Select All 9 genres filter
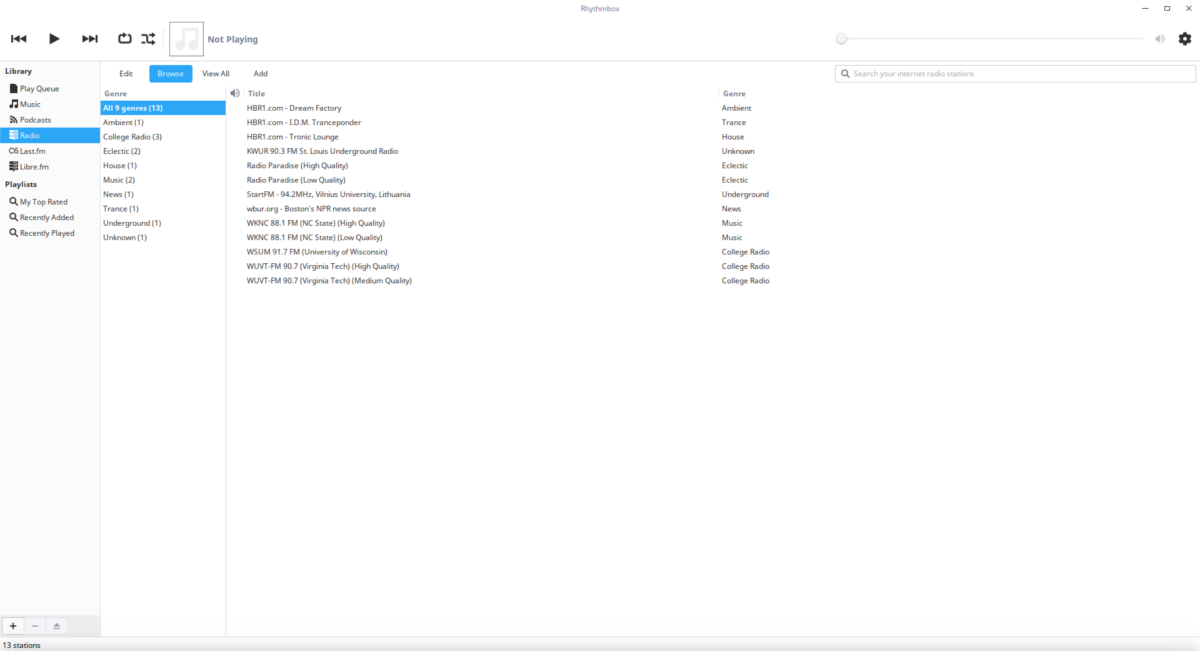The image size is (1200, 651). [x=163, y=108]
